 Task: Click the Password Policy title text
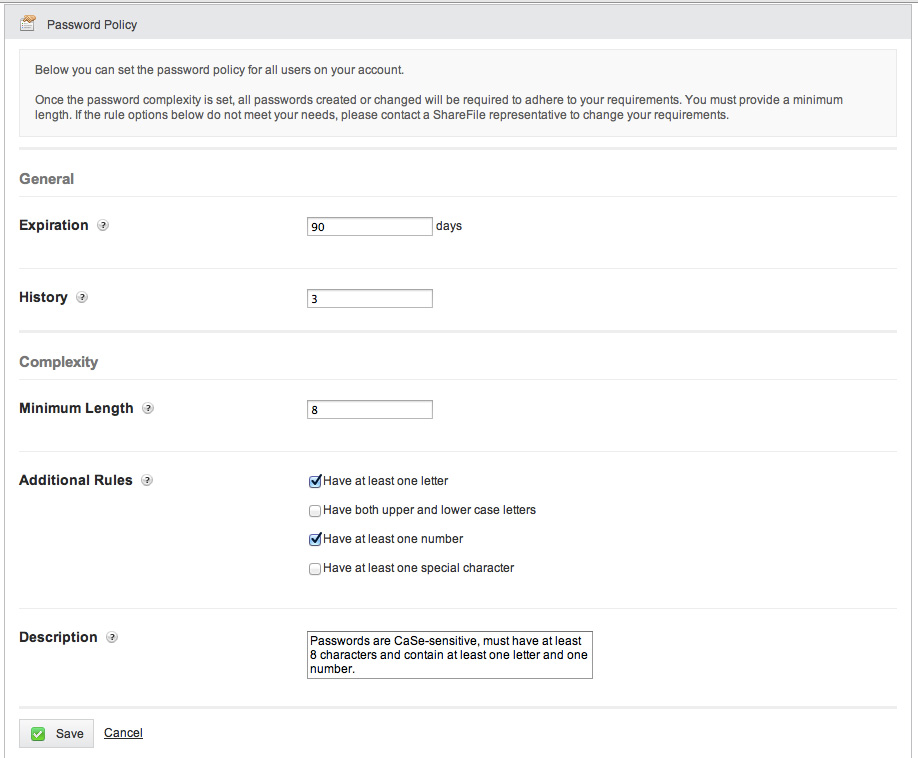click(x=92, y=25)
